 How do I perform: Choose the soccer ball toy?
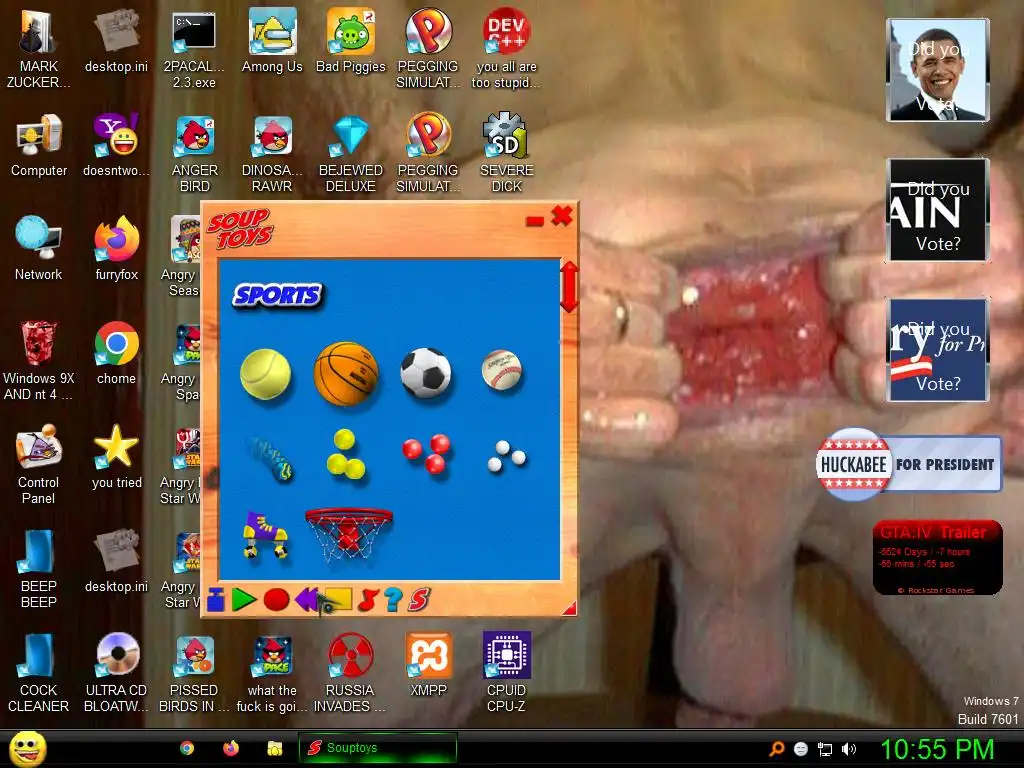click(x=426, y=373)
